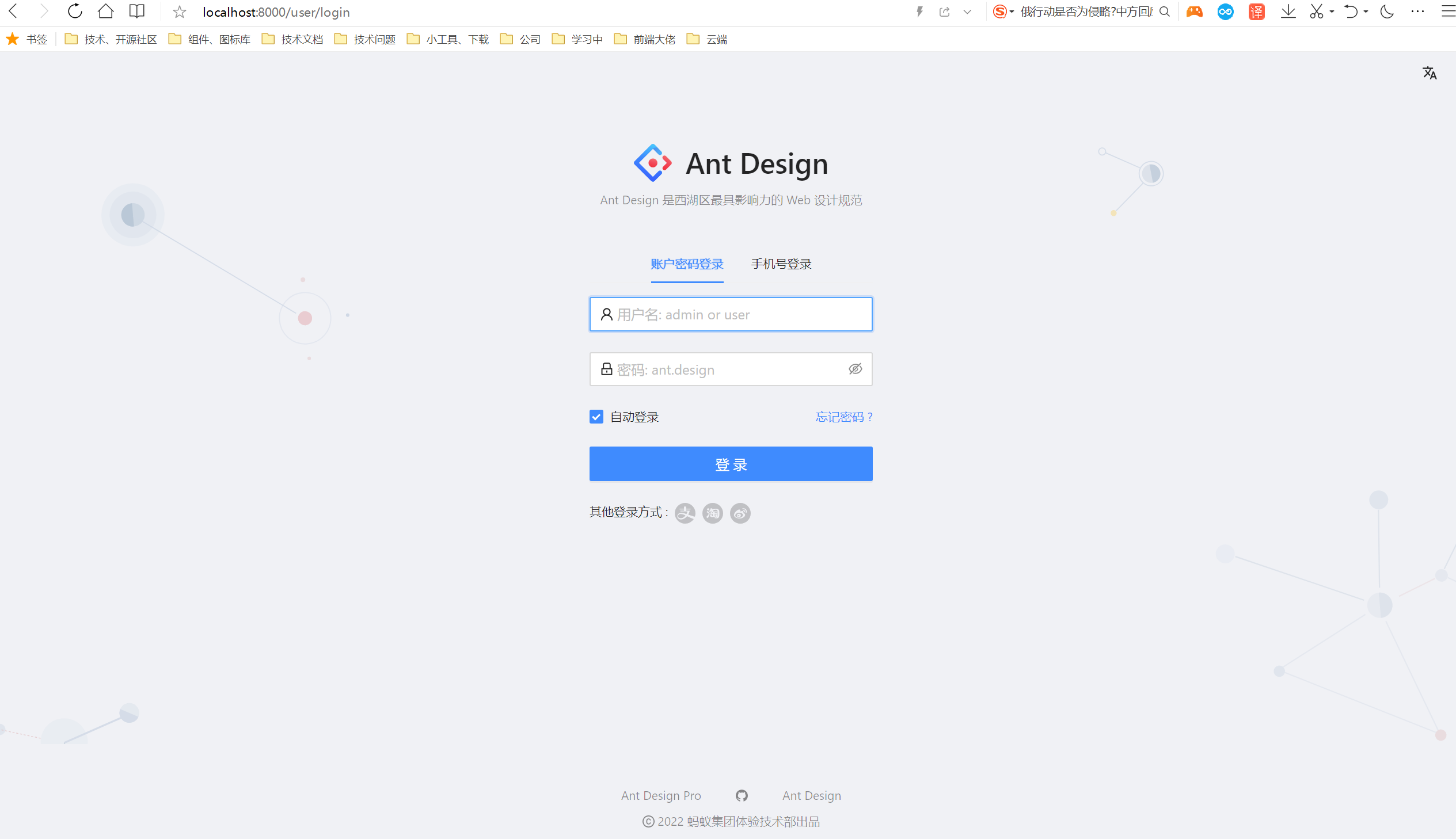Open the page translate icon below toolbar
The width and height of the screenshot is (1456, 839).
tap(1430, 73)
